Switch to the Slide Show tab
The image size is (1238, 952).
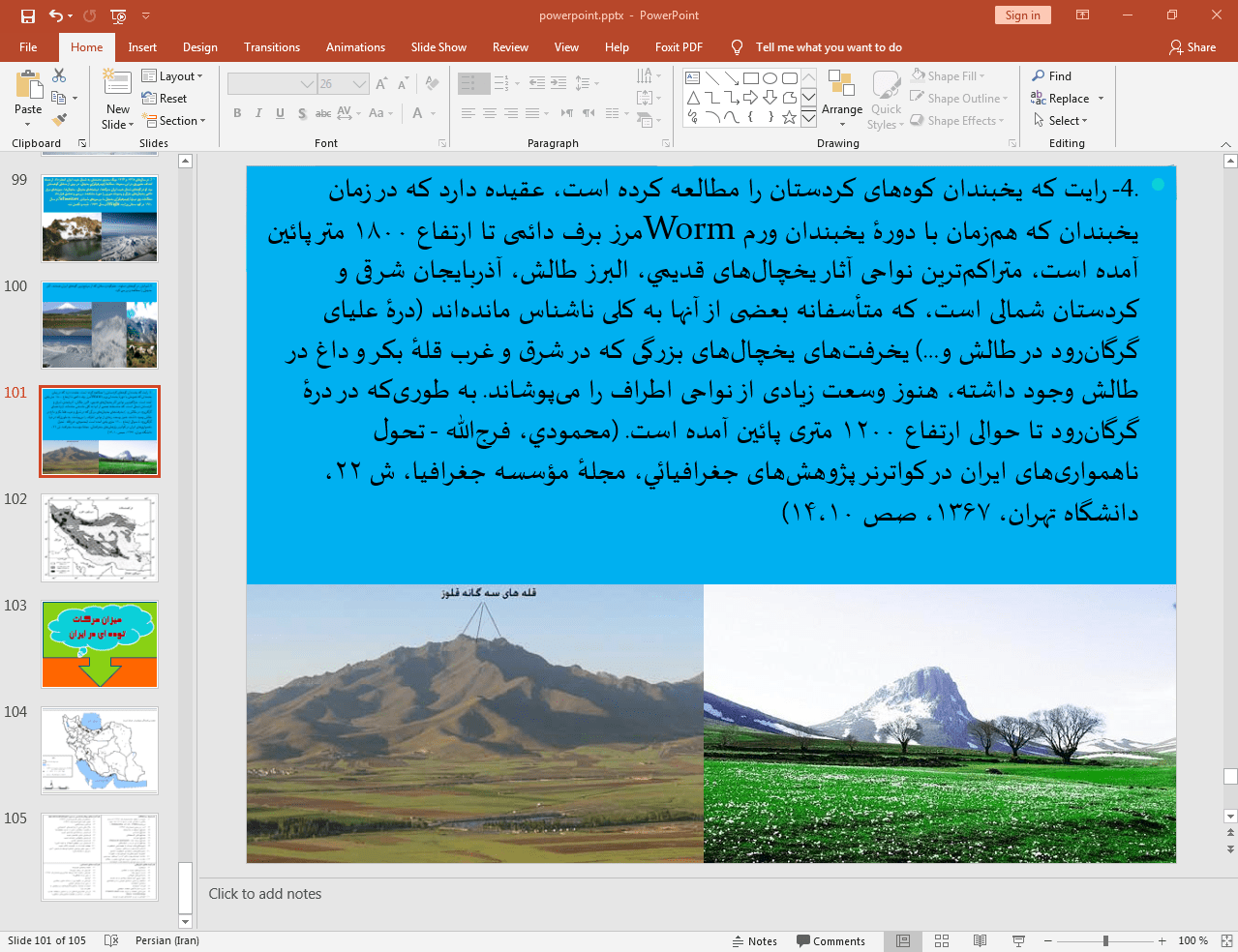click(438, 47)
